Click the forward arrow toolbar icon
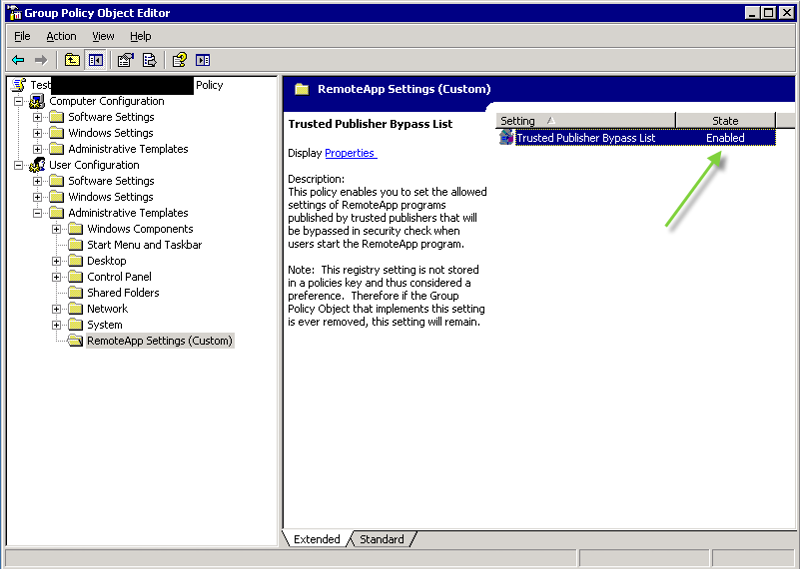The width and height of the screenshot is (800, 569). (x=41, y=60)
